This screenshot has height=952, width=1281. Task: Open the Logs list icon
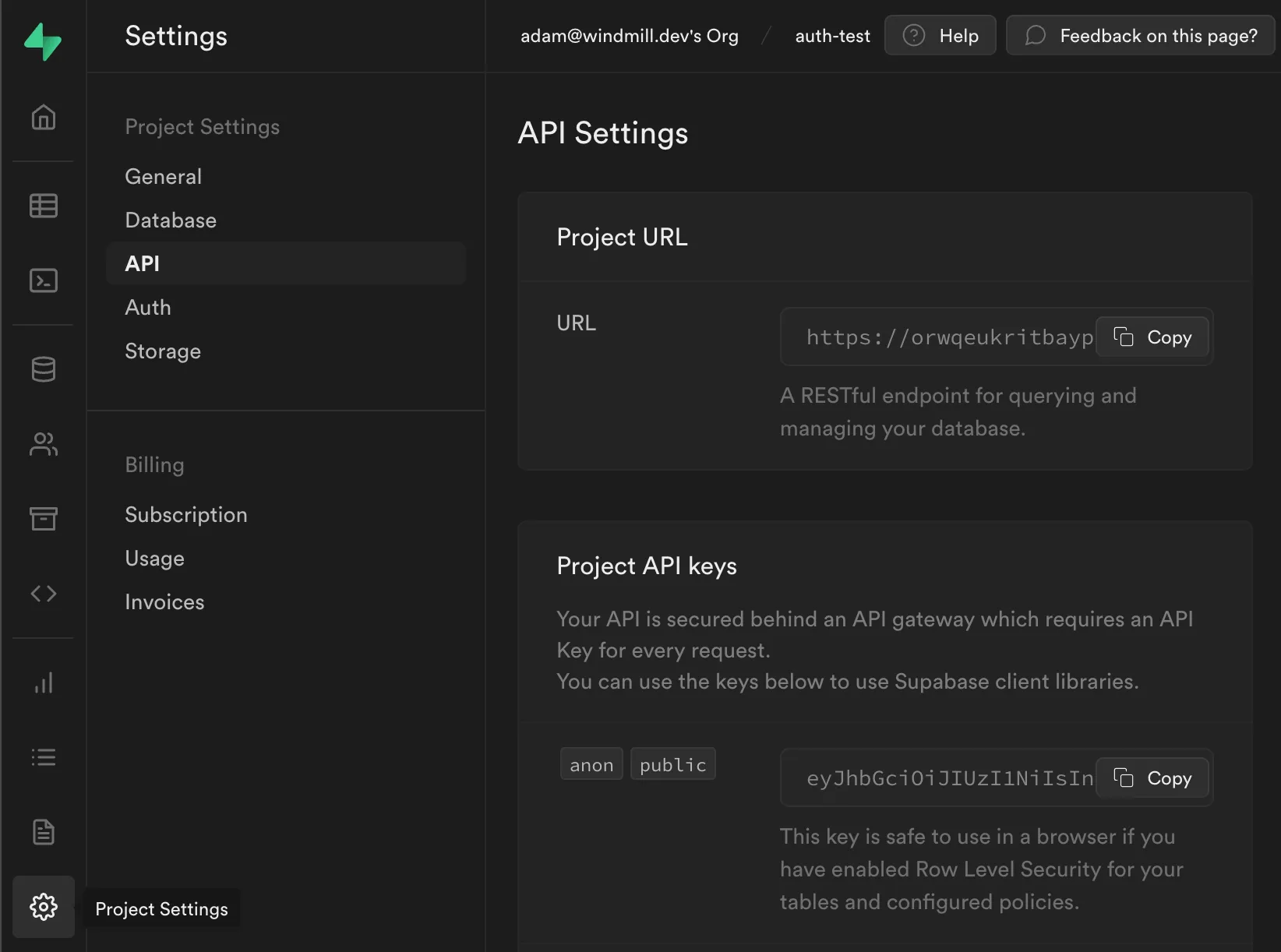click(43, 756)
